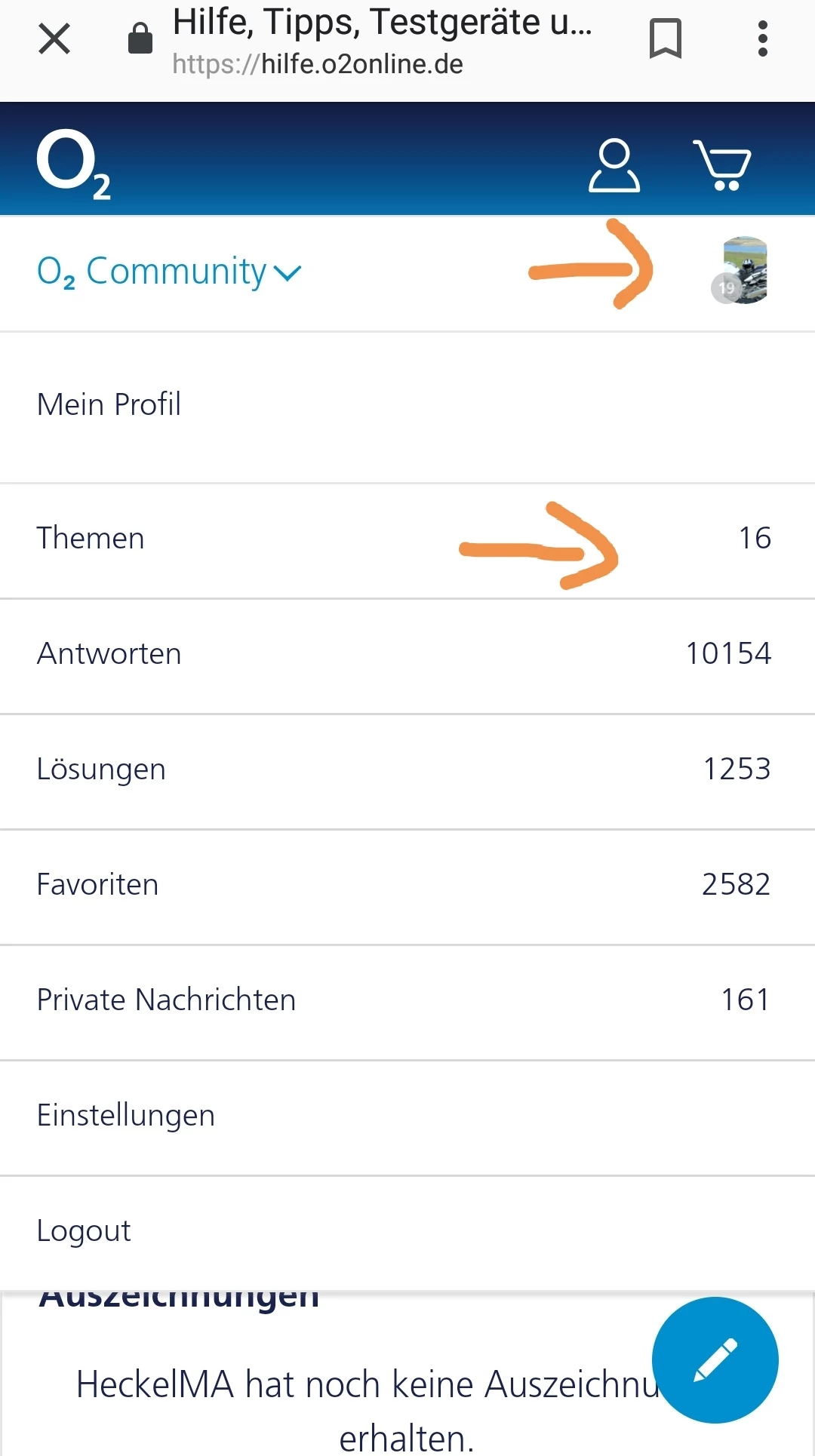
Task: Bookmark this page with bookmark icon
Action: point(665,39)
